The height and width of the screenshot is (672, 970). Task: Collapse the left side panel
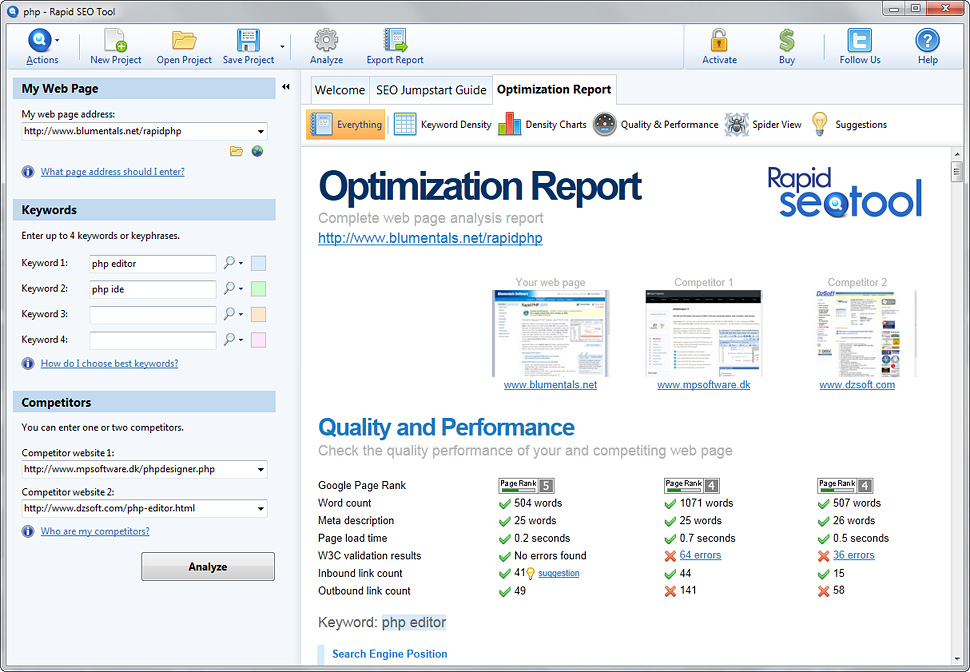pos(286,88)
